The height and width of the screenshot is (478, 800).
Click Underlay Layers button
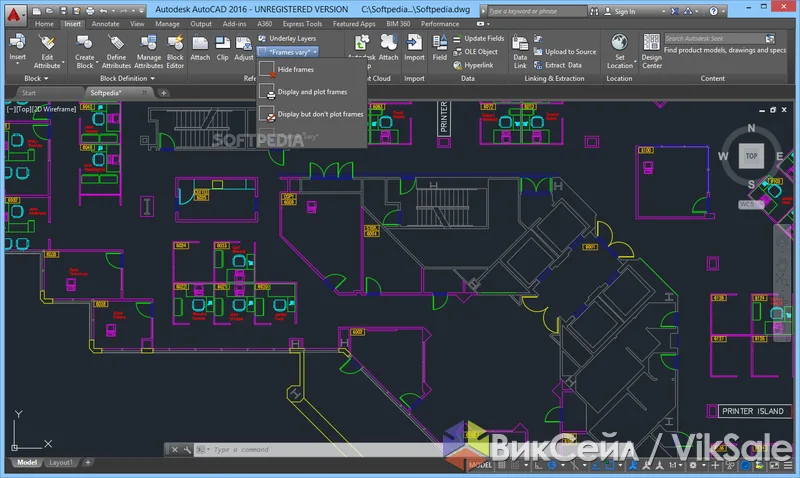tap(287, 38)
